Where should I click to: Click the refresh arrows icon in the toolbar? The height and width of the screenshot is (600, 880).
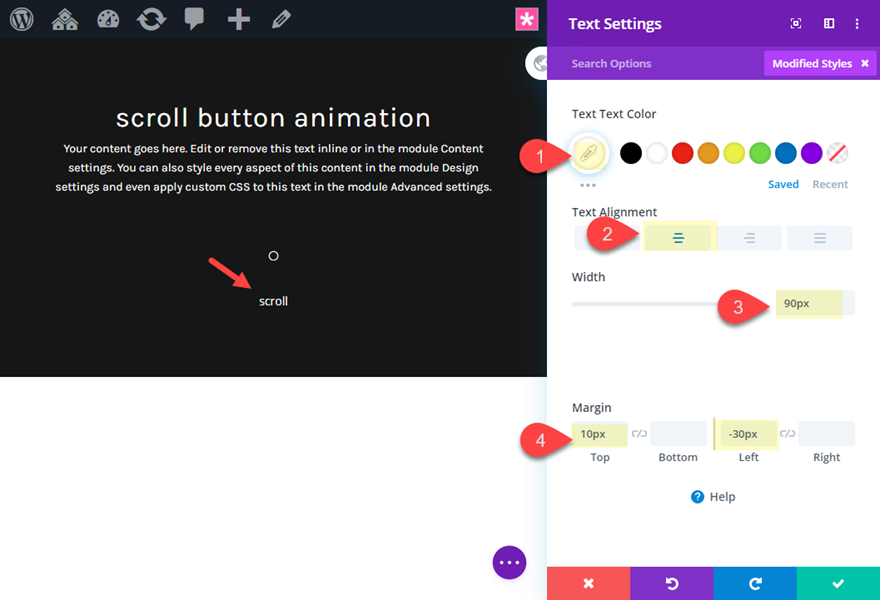[x=150, y=18]
